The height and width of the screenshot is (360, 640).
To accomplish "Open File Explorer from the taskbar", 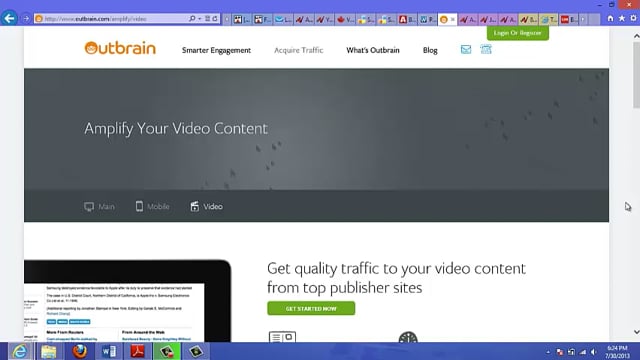I will [49, 351].
